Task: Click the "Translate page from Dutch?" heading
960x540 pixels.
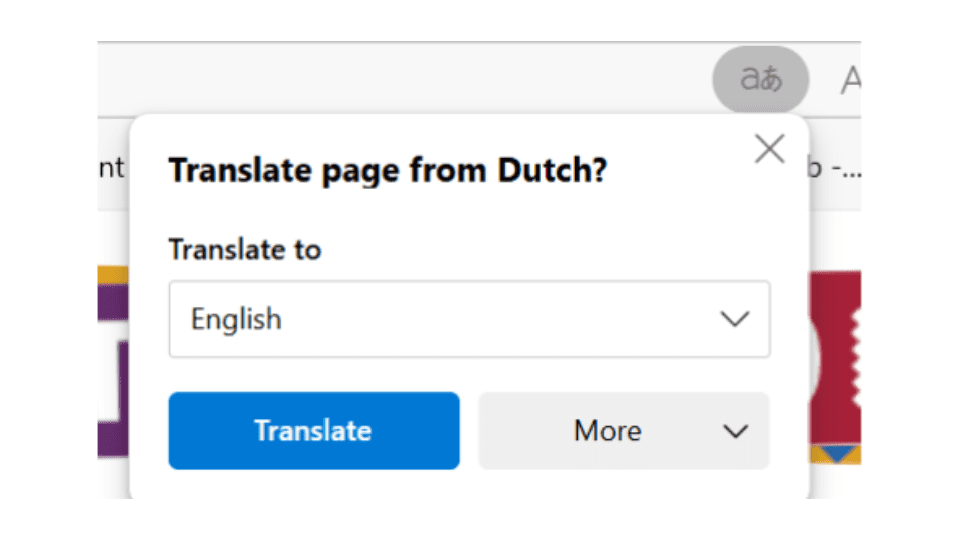Action: (388, 171)
